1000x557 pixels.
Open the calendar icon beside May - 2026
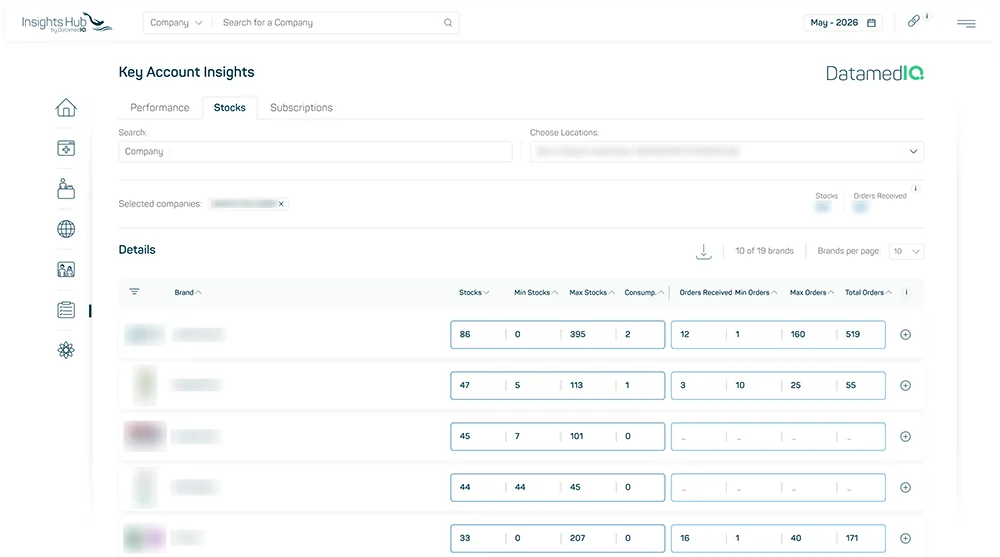click(x=871, y=23)
